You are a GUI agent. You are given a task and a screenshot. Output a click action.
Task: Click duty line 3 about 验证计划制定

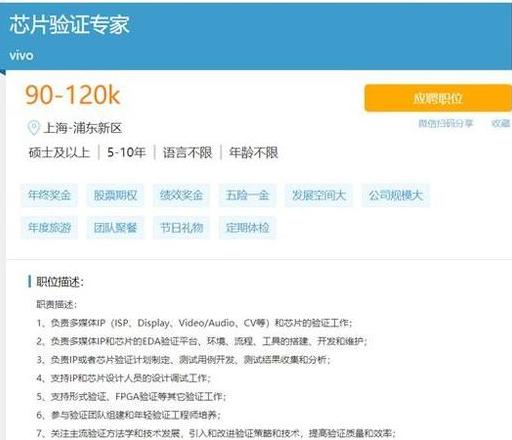pos(183,360)
